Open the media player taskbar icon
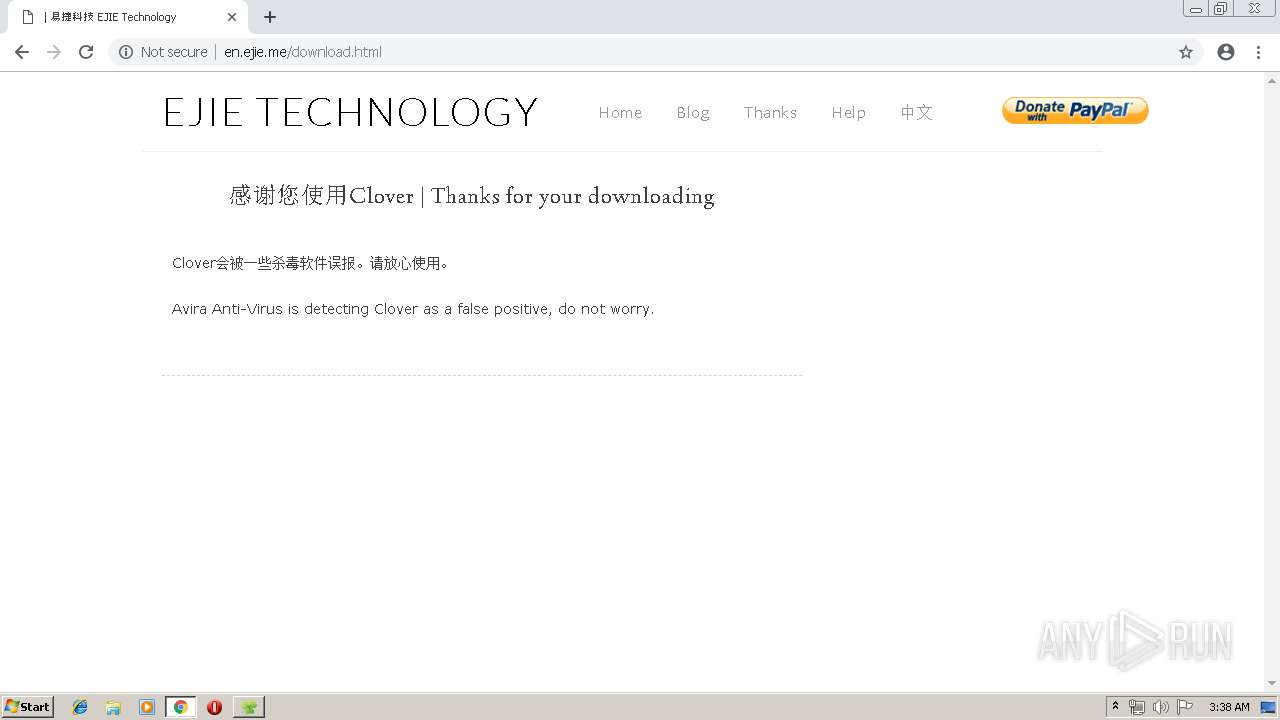Screen dimensions: 1280x720 point(147,707)
